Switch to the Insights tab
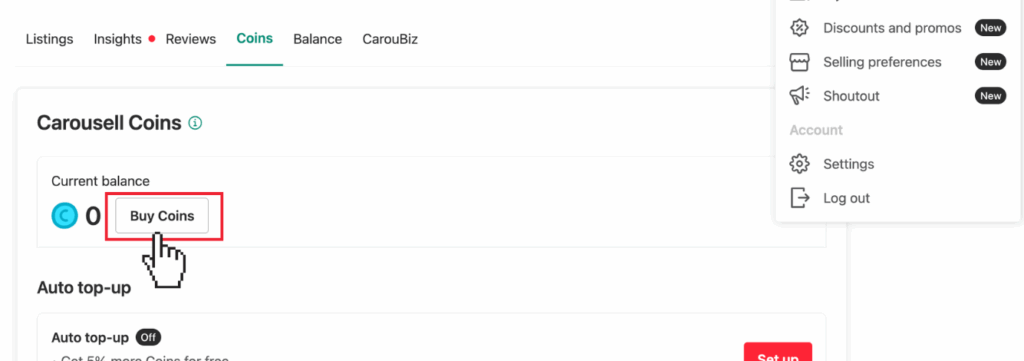 click(118, 39)
